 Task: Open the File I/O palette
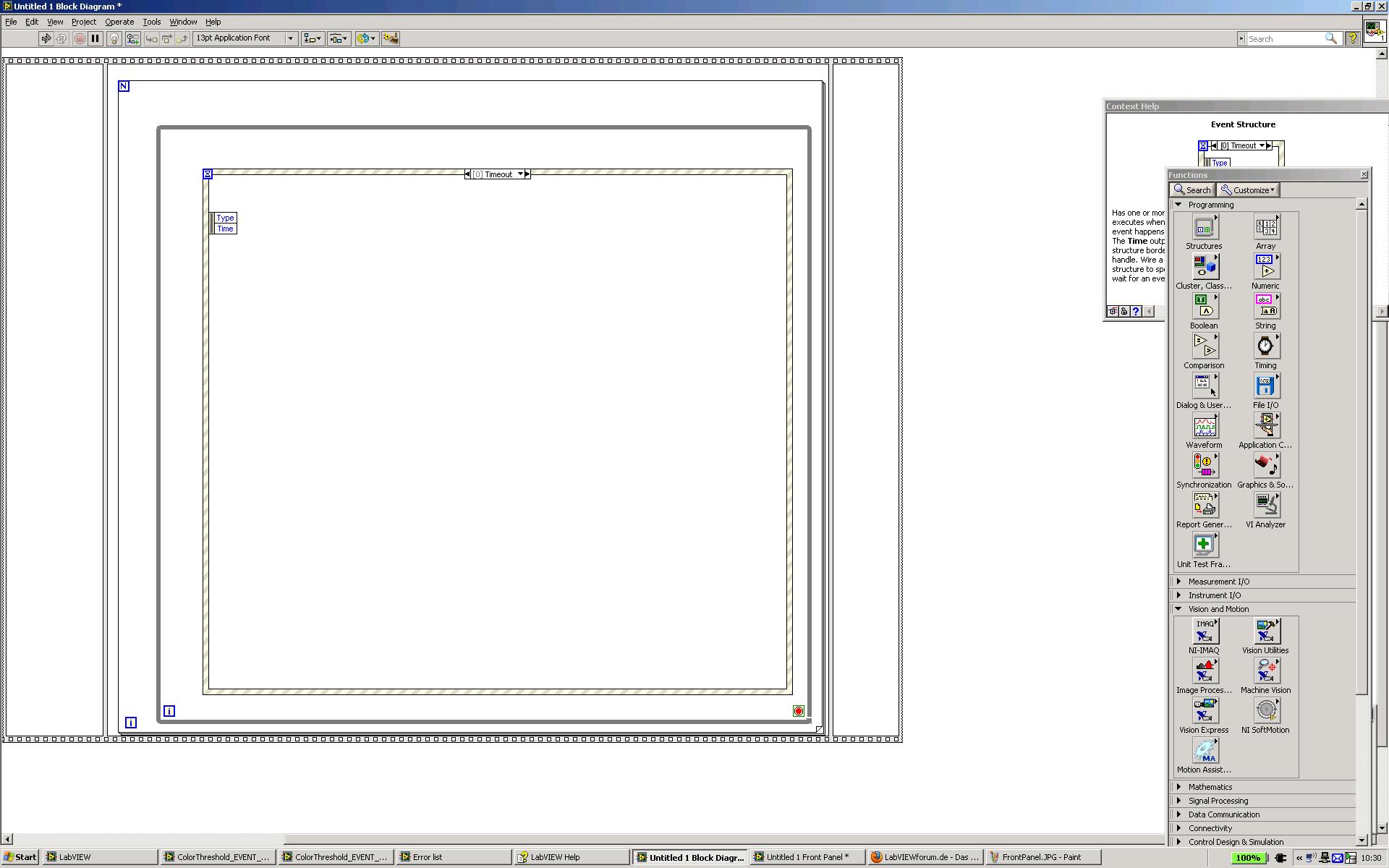click(x=1265, y=386)
